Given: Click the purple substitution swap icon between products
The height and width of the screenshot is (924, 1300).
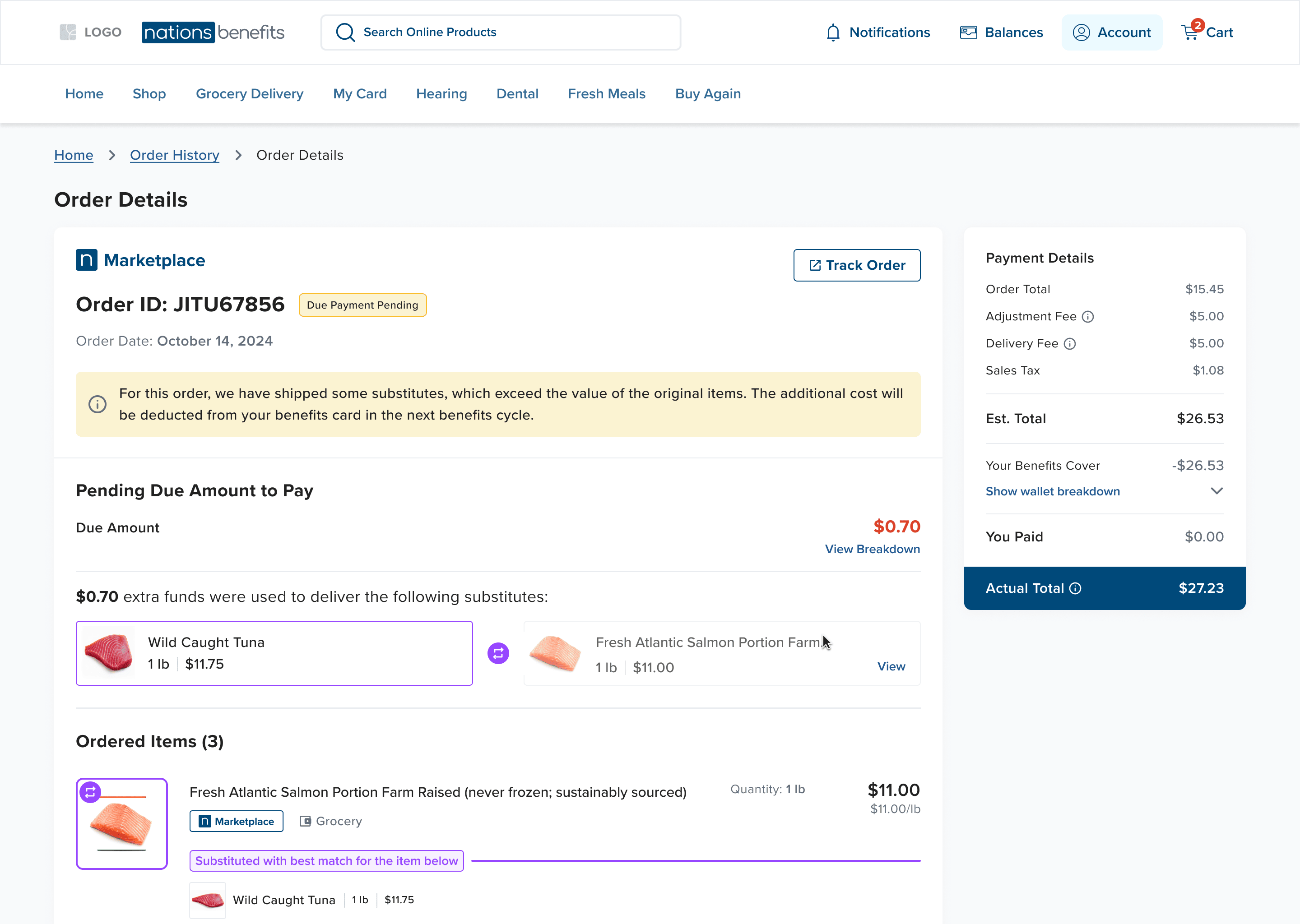Looking at the screenshot, I should click(x=498, y=653).
